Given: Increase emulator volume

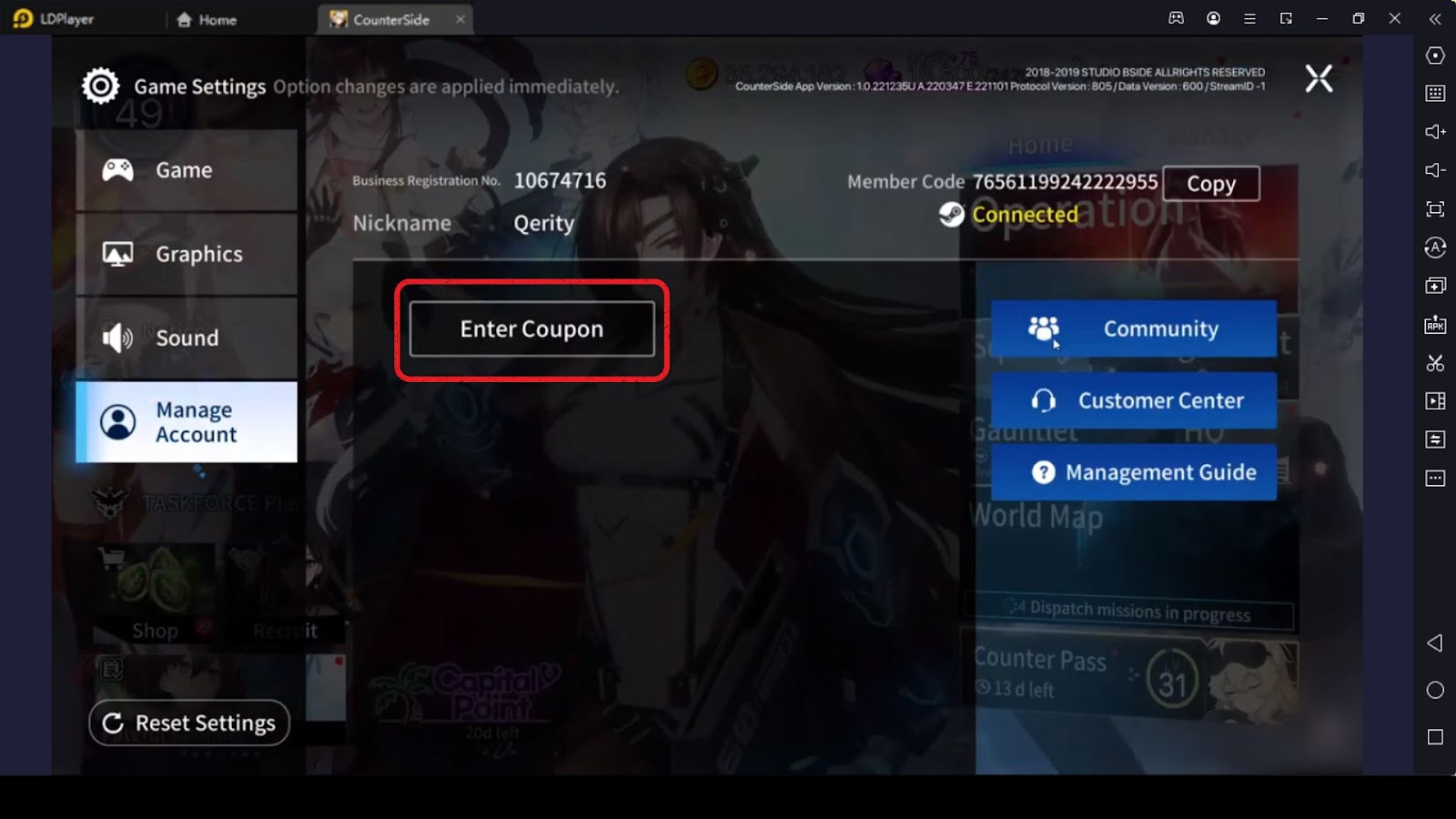Looking at the screenshot, I should point(1435,132).
